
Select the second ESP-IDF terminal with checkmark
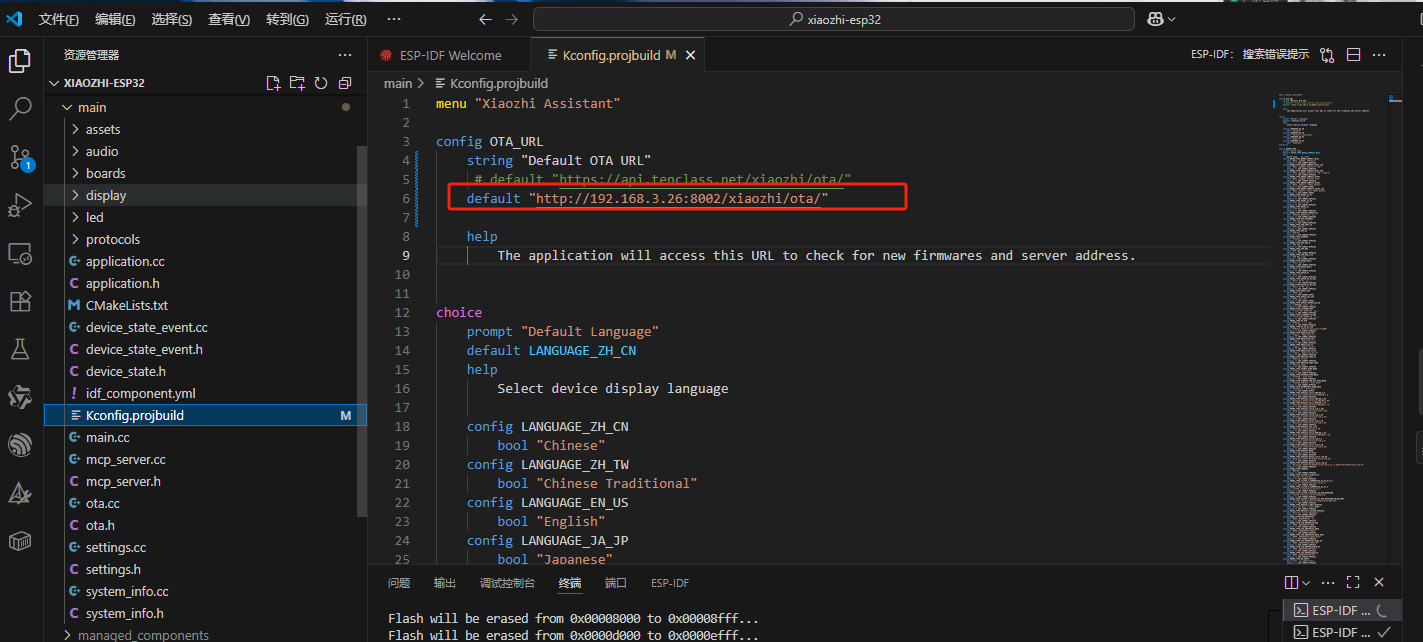[1340, 632]
